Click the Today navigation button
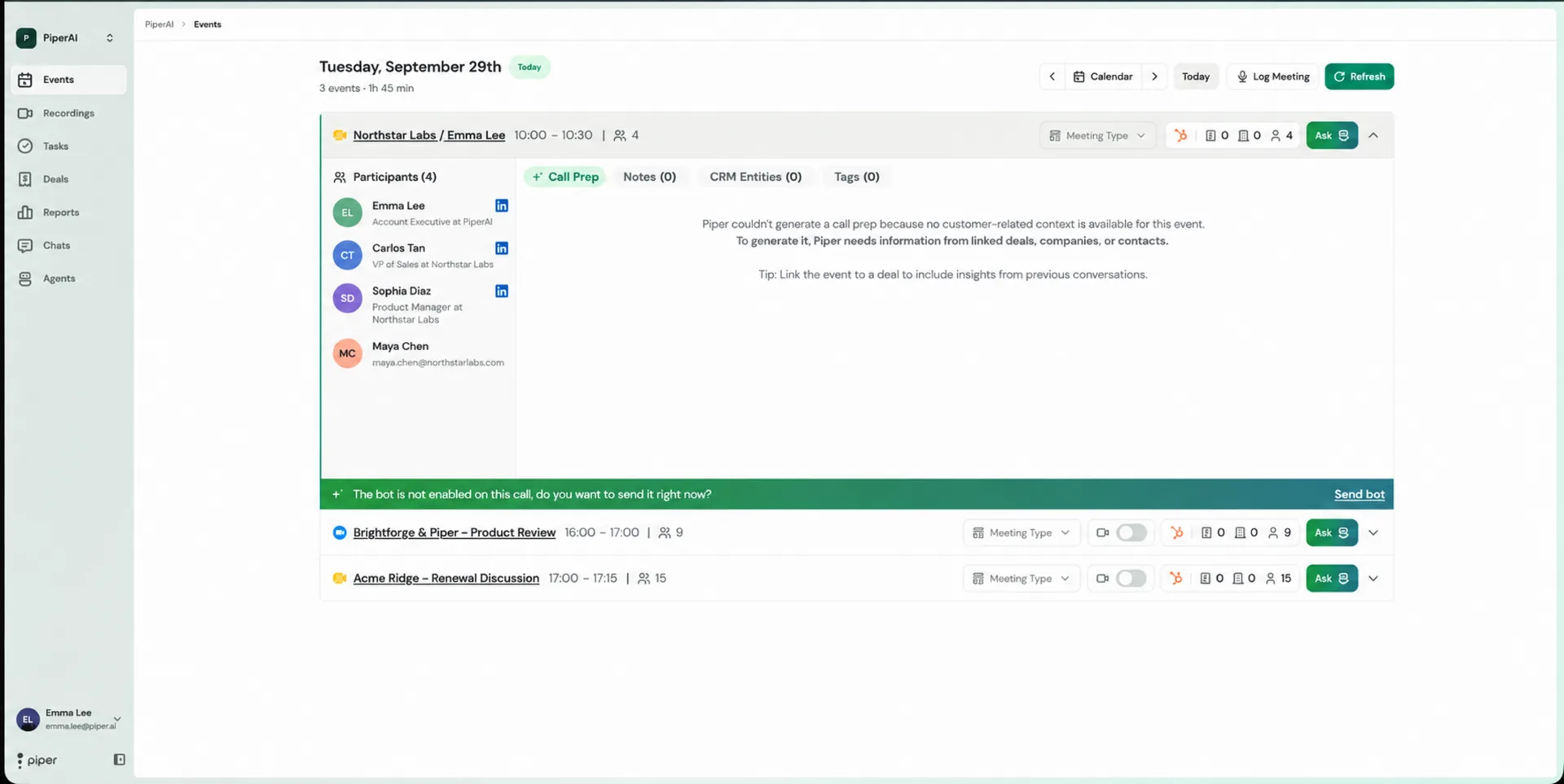1564x784 pixels. (1195, 77)
